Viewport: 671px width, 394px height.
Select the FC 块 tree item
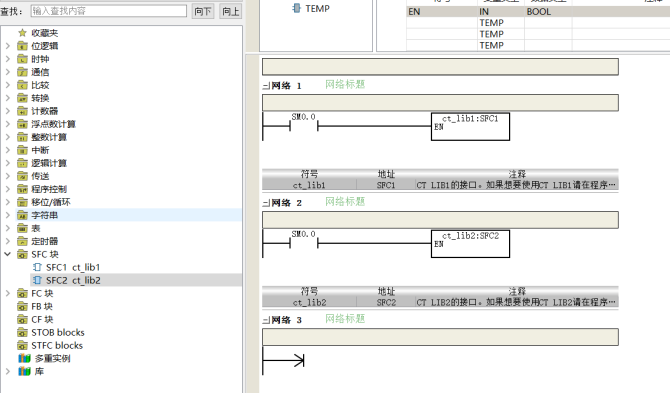pyautogui.click(x=42, y=293)
